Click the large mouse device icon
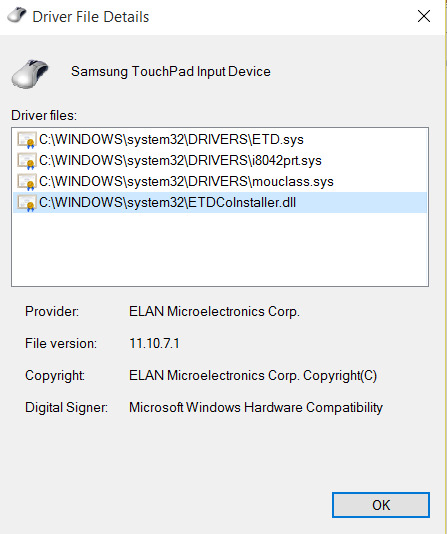Image resolution: width=447 pixels, height=534 pixels. (30, 74)
